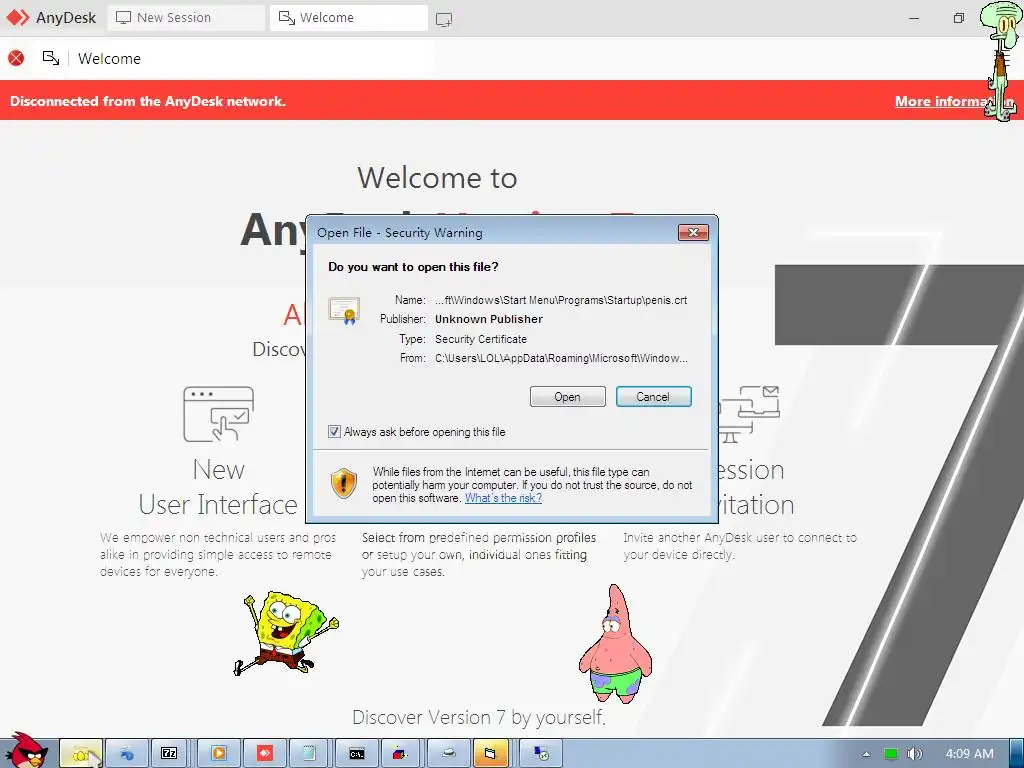Click the Patrick Star character image
The height and width of the screenshot is (768, 1024).
coord(615,644)
